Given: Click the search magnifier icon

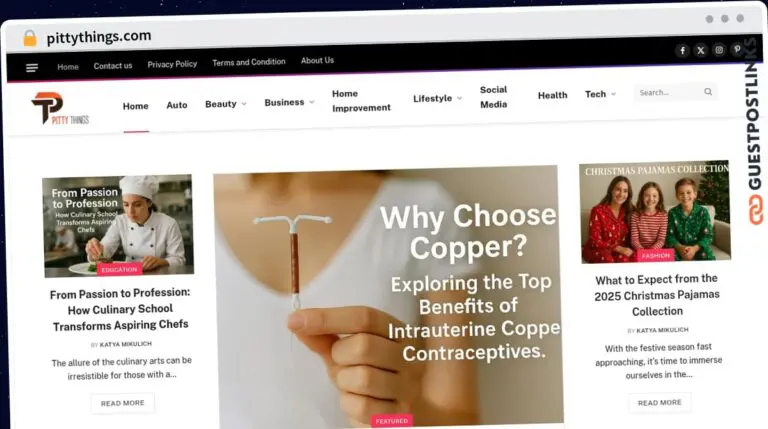Looking at the screenshot, I should click(x=708, y=92).
